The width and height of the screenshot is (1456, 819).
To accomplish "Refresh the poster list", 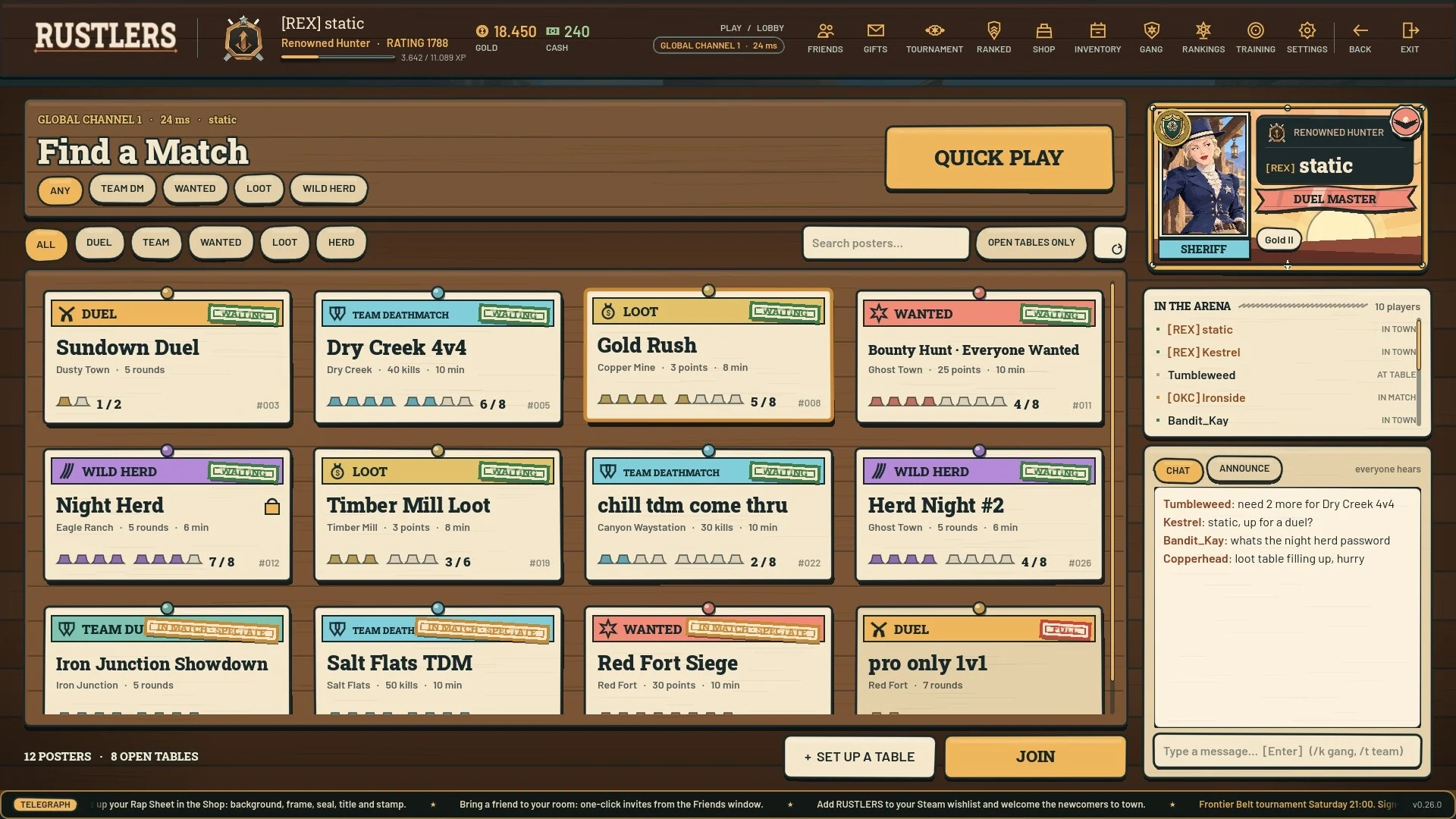I will (x=1110, y=243).
